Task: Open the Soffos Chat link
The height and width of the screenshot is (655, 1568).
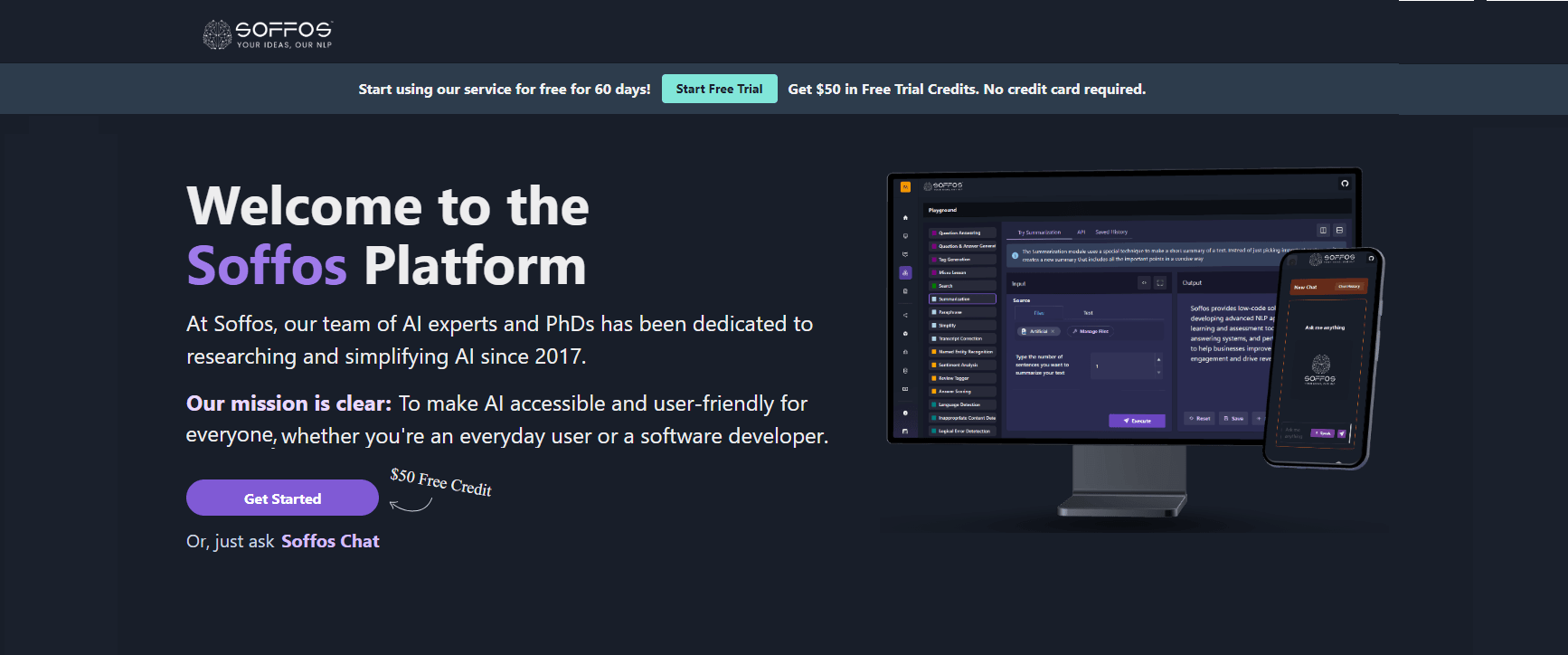Action: point(330,541)
